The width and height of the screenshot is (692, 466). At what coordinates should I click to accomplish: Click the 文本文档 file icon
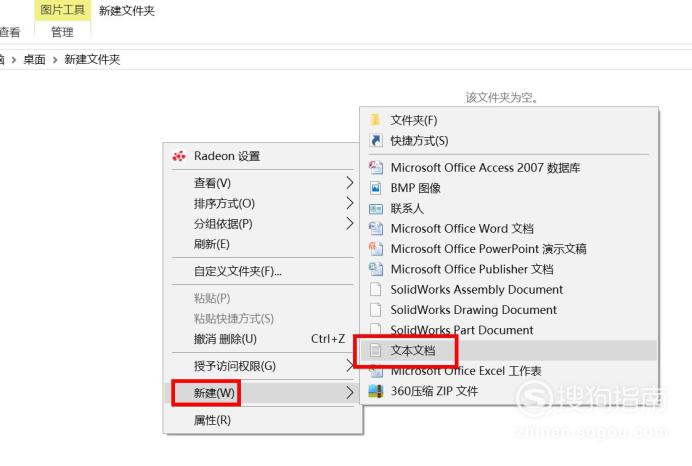click(x=375, y=350)
